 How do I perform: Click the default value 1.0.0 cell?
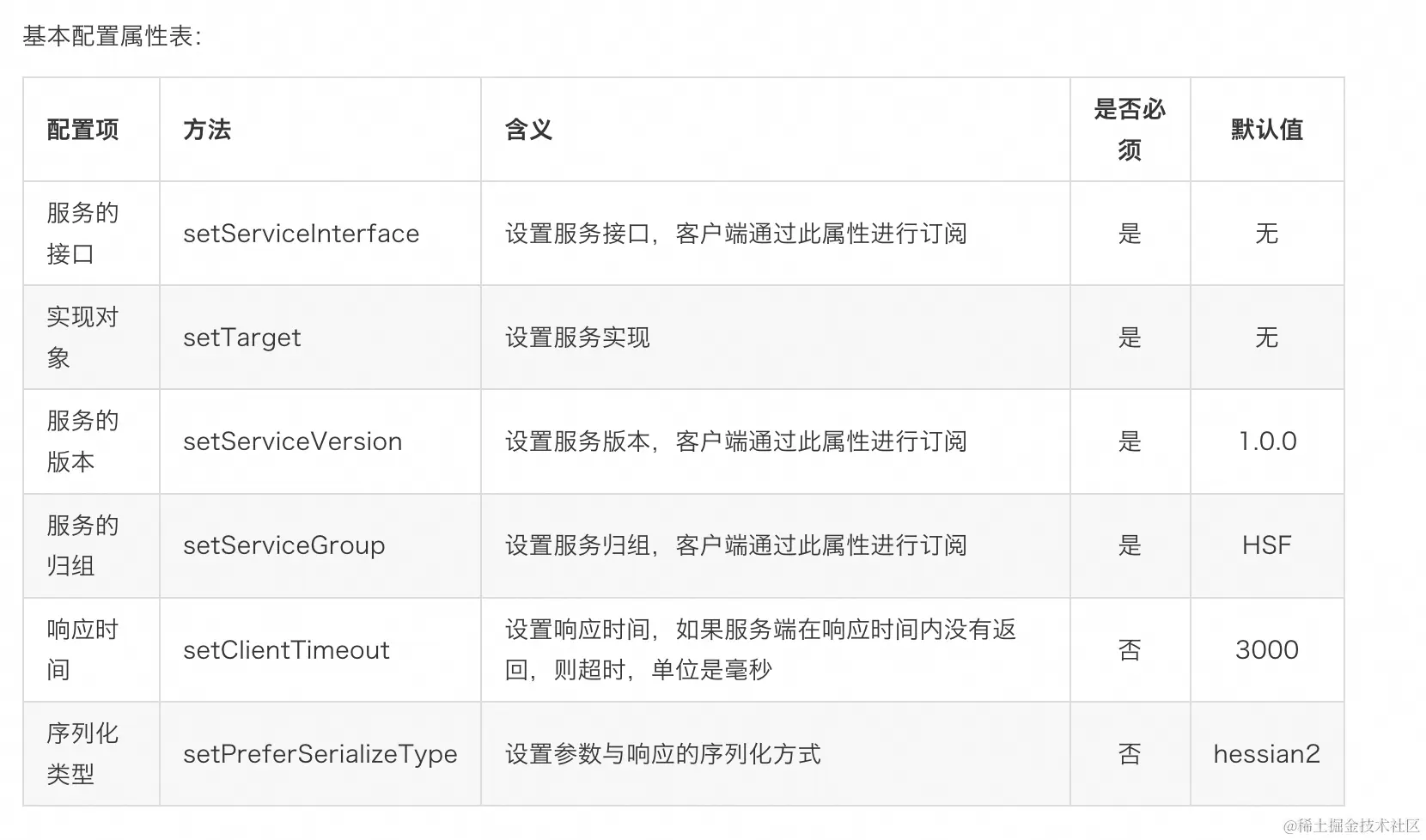(x=1267, y=441)
